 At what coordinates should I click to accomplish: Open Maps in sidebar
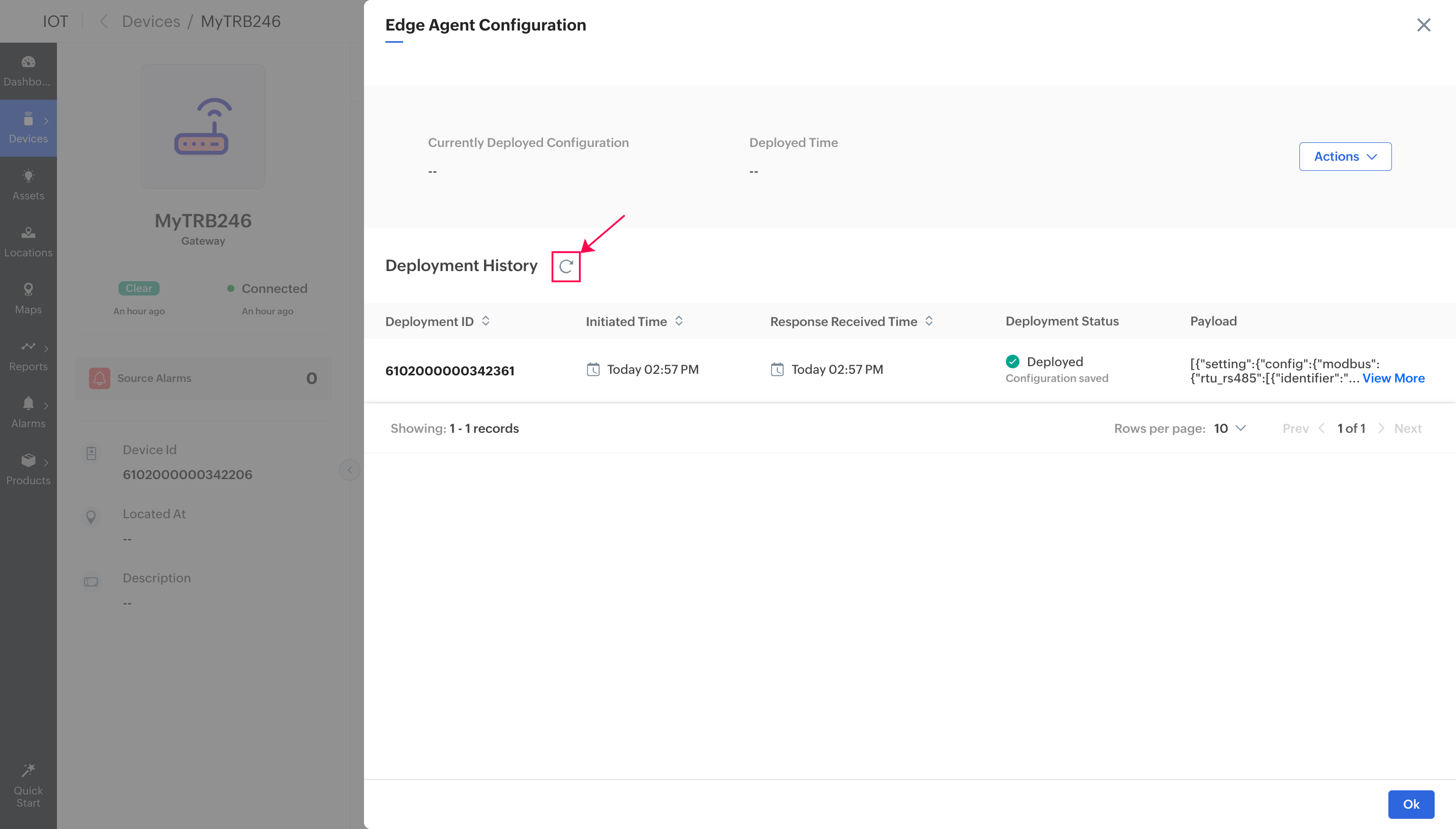[28, 299]
